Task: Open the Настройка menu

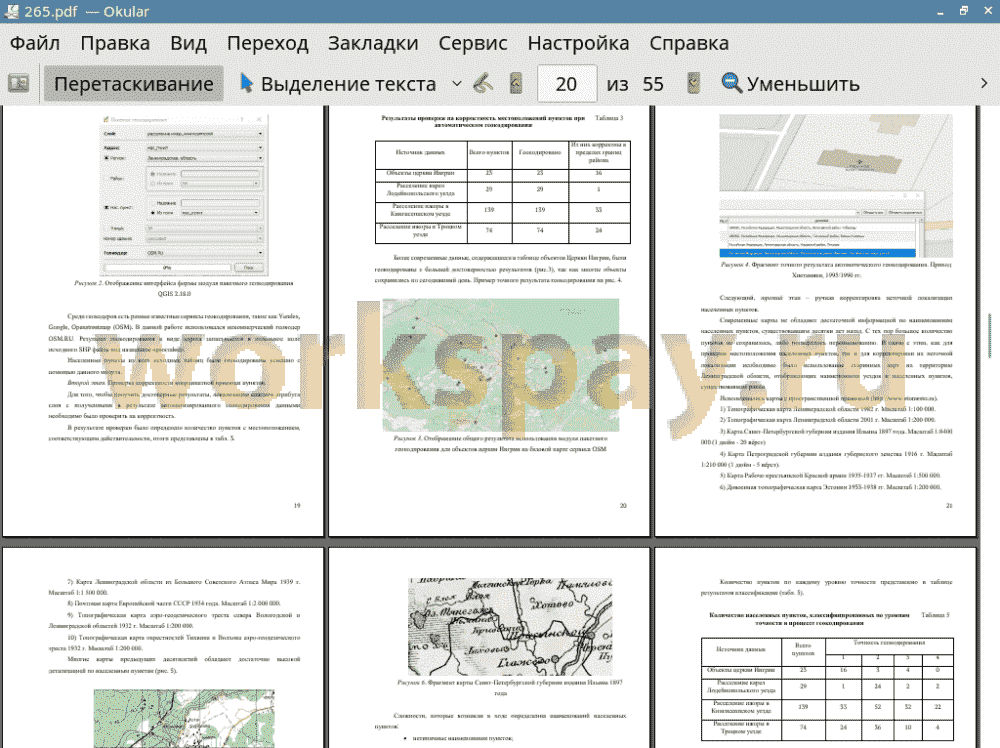Action: click(x=578, y=43)
